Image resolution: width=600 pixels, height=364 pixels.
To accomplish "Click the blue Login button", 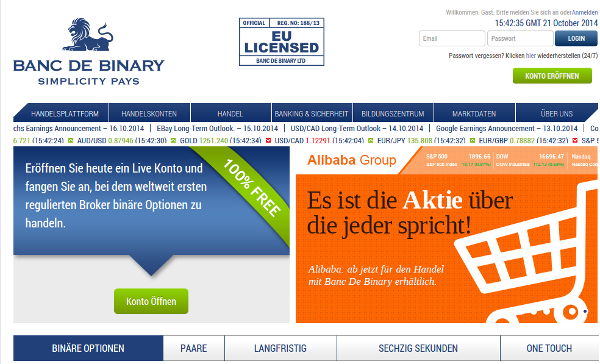I will click(576, 38).
